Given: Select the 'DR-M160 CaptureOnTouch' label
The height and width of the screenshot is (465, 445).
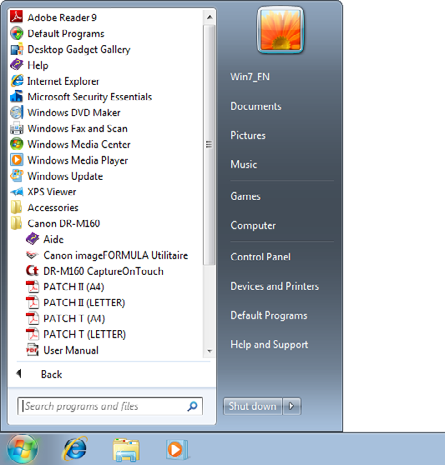Looking at the screenshot, I should tap(103, 271).
